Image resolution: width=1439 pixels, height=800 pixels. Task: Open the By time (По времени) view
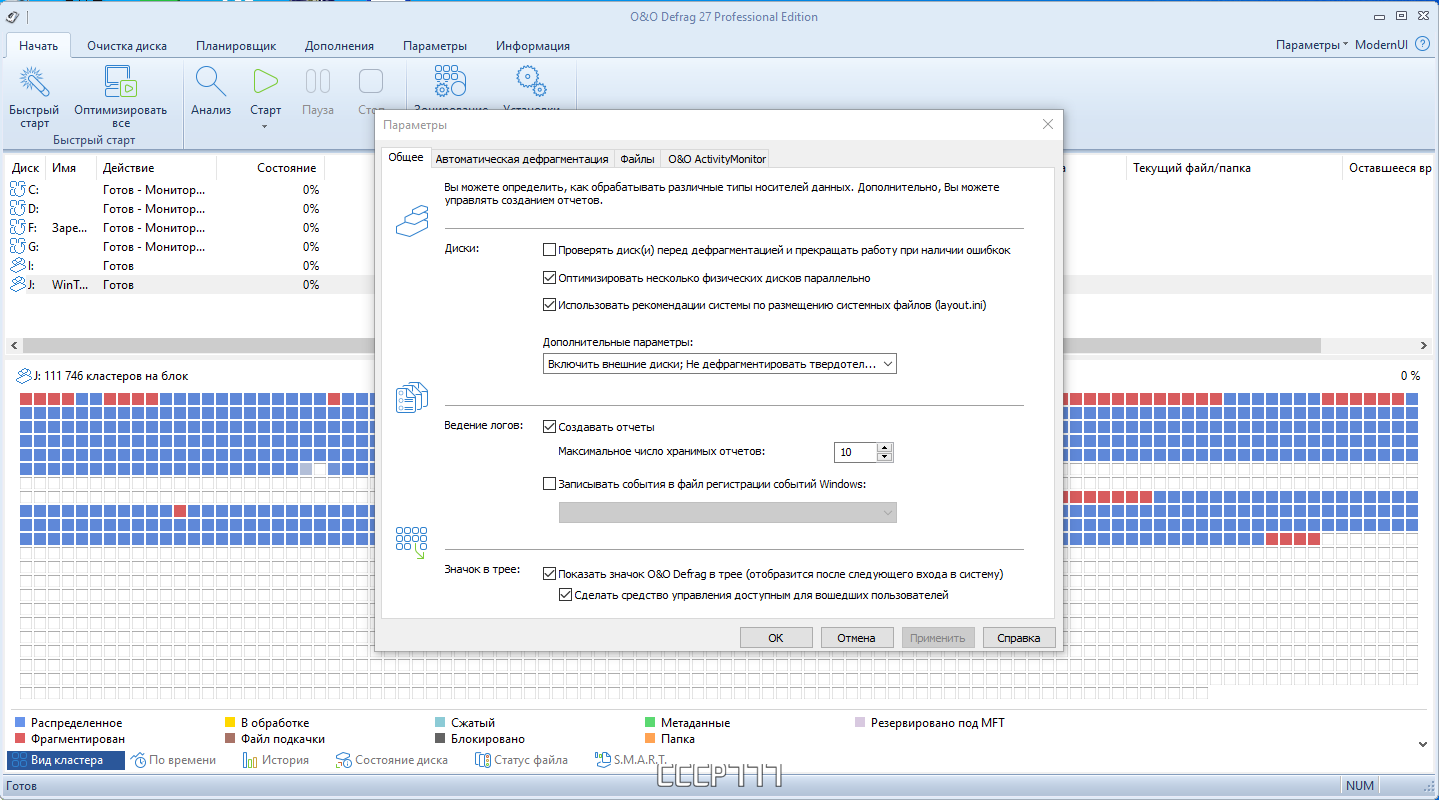point(173,760)
